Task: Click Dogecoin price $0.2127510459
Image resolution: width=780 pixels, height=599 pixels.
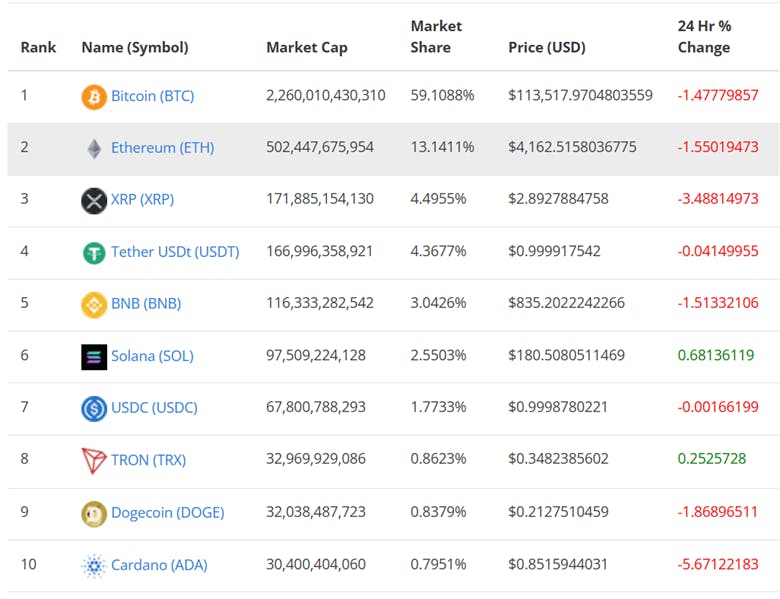Action: 558,512
